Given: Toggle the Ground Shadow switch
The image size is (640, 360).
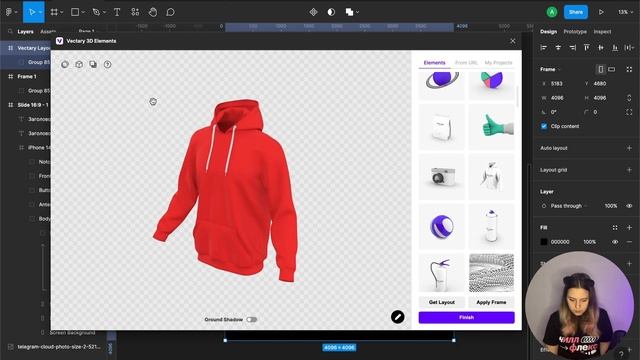Looking at the screenshot, I should (251, 320).
